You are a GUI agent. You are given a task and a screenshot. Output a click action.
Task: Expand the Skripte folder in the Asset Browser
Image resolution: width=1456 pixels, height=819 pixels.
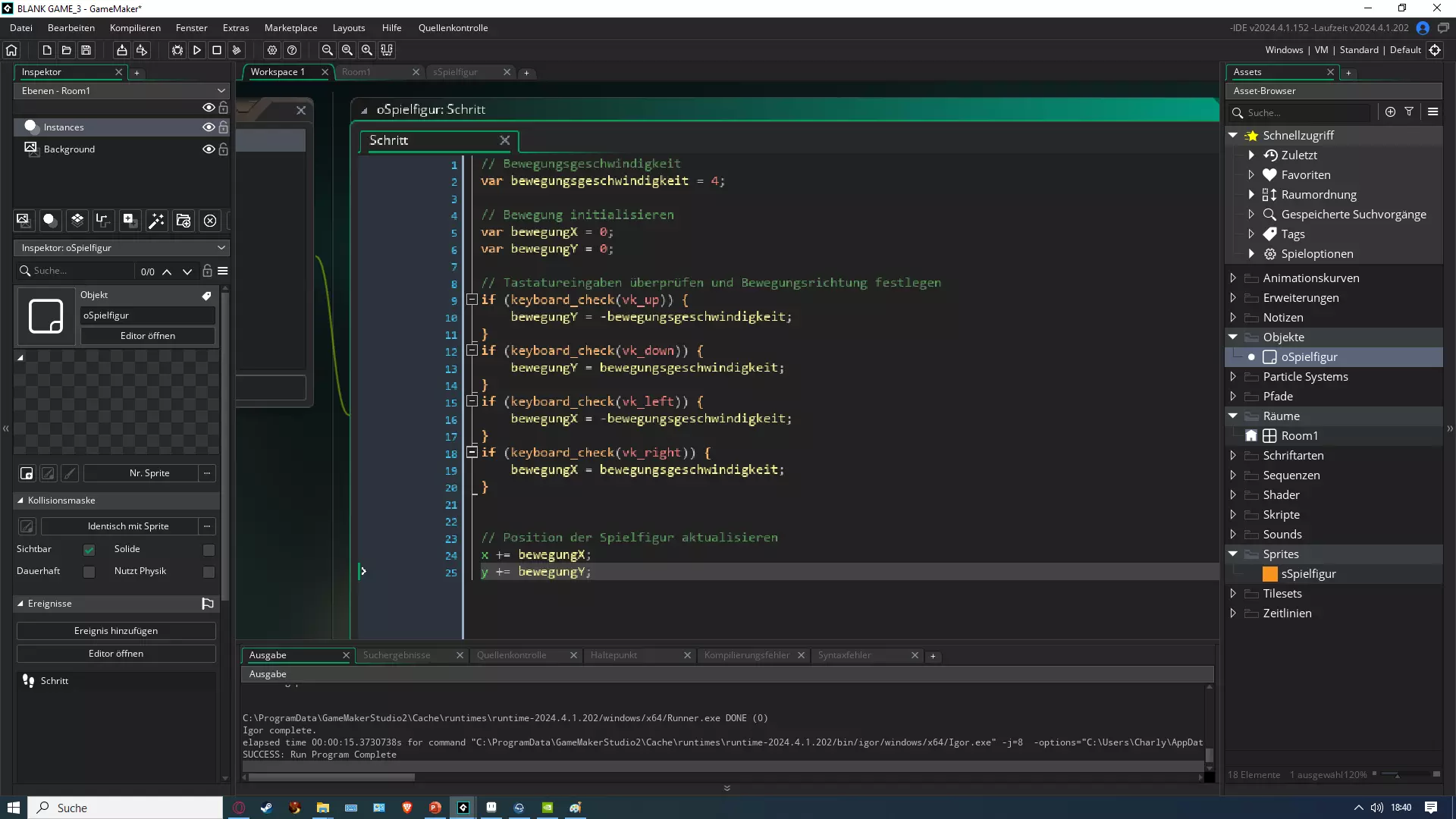(x=1233, y=515)
